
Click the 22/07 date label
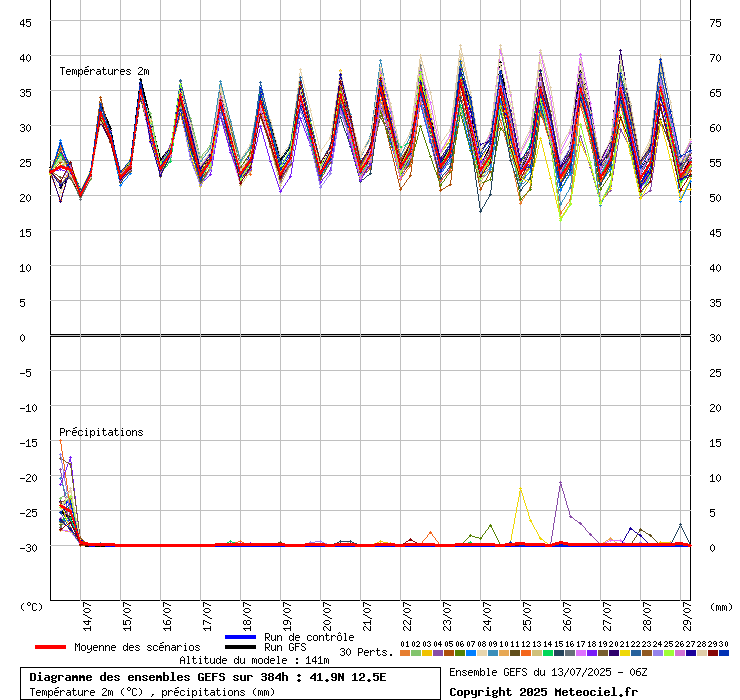407,616
